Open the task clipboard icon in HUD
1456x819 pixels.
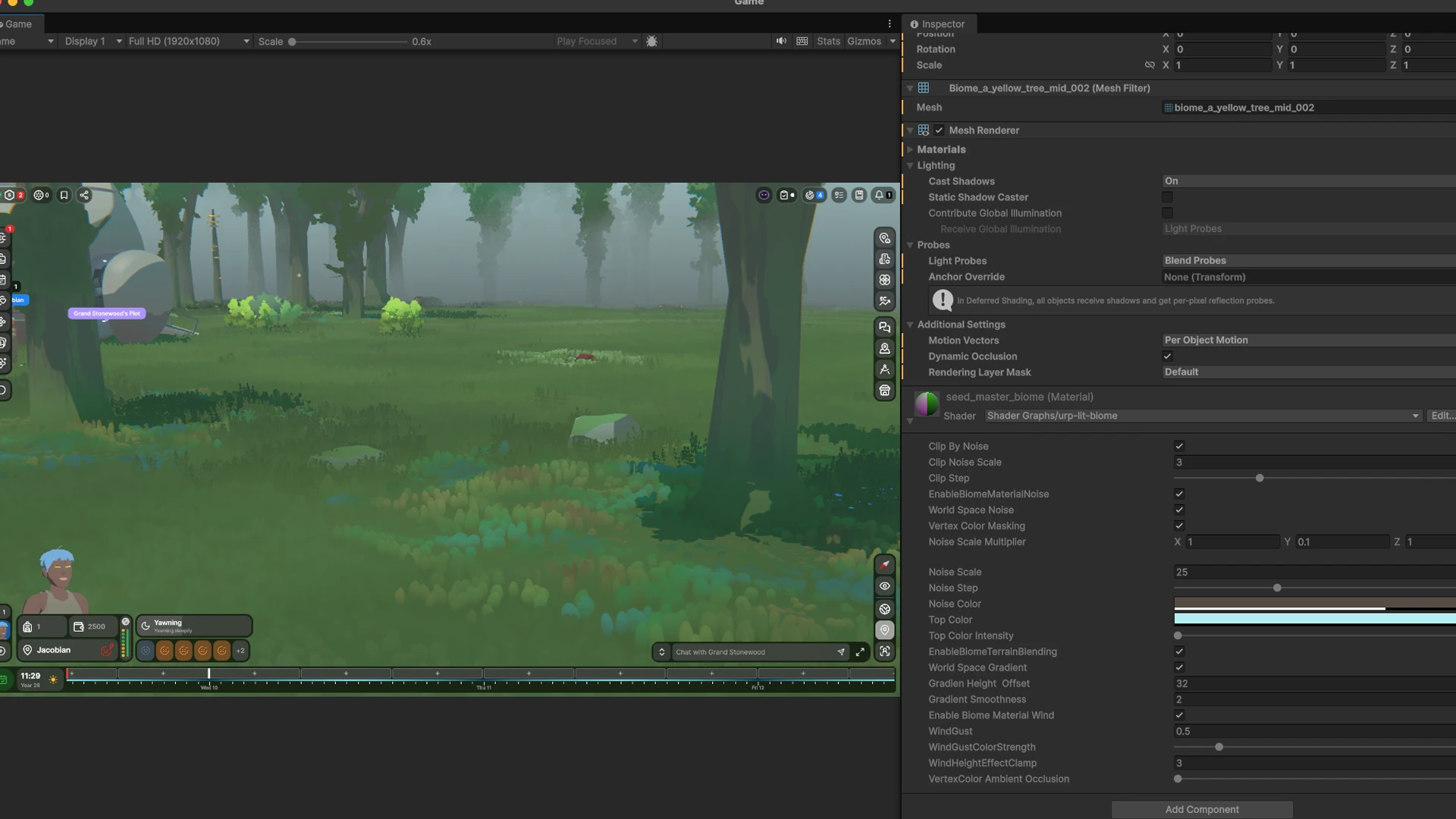(x=786, y=195)
